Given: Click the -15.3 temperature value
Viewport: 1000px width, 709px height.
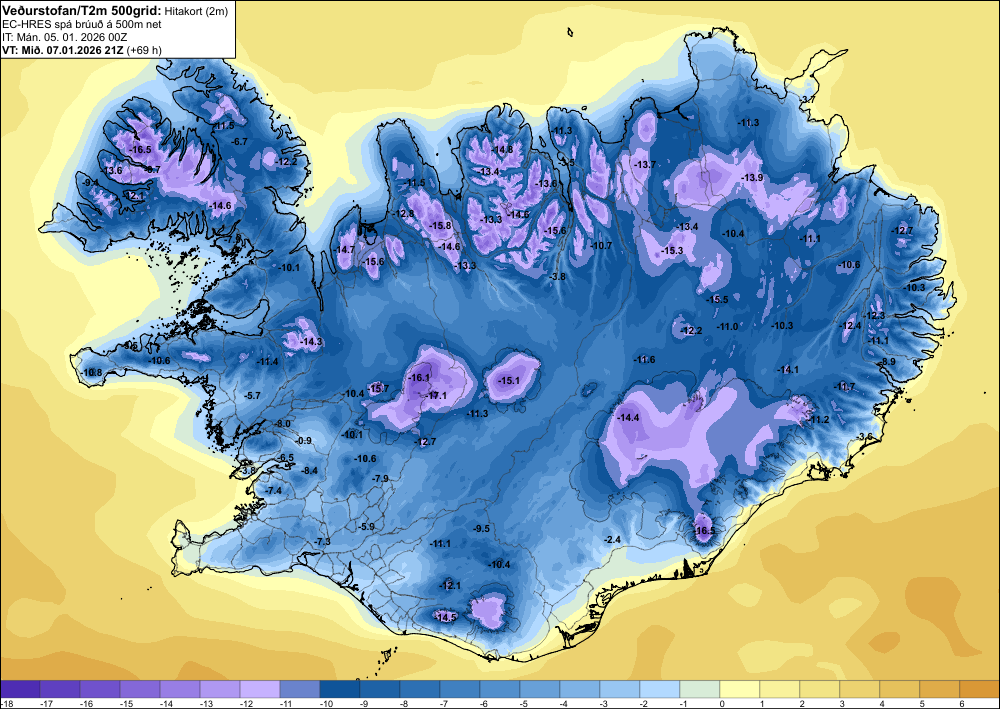Looking at the screenshot, I should (672, 251).
